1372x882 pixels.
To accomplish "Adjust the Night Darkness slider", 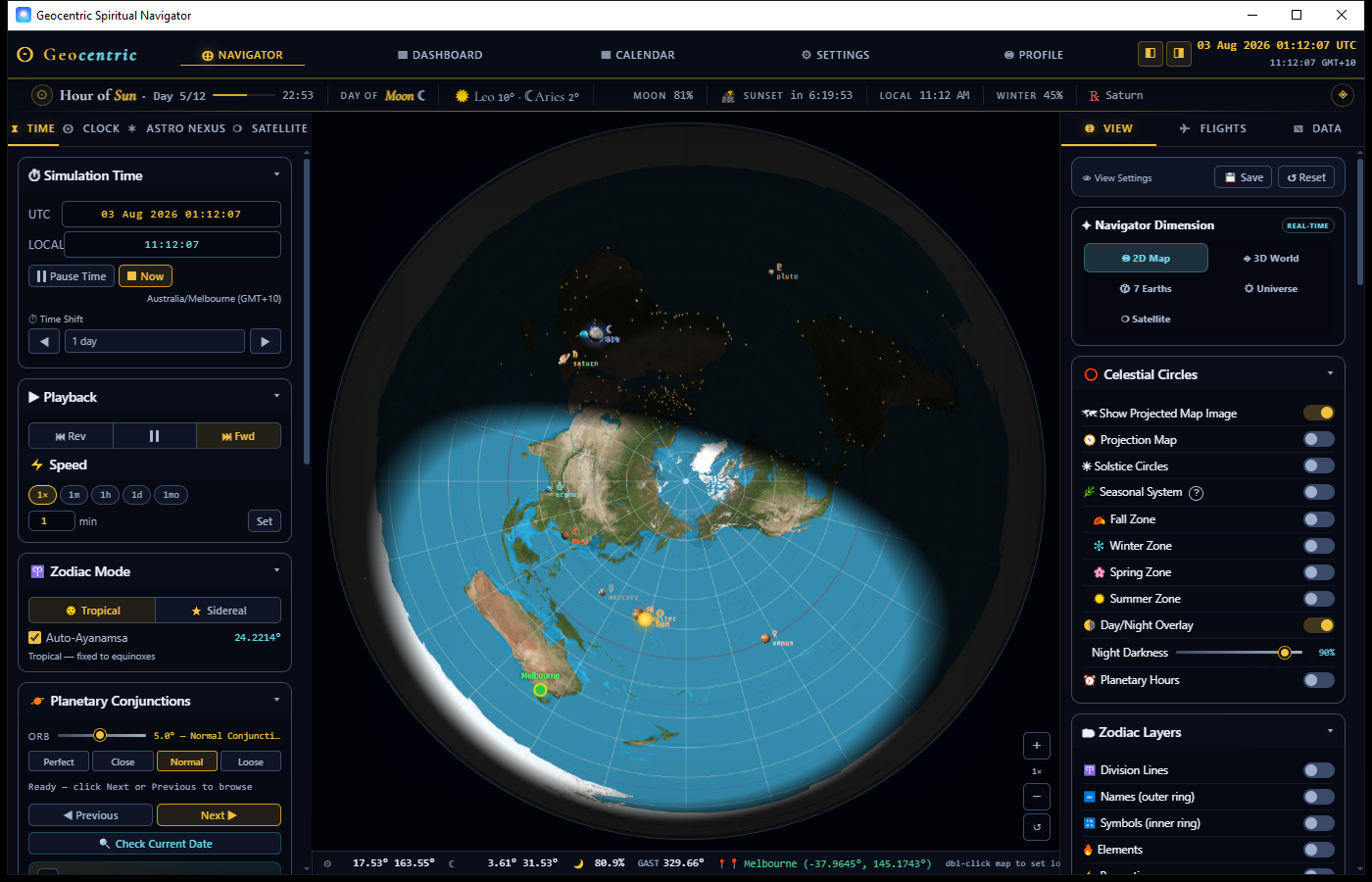I will [1239, 653].
